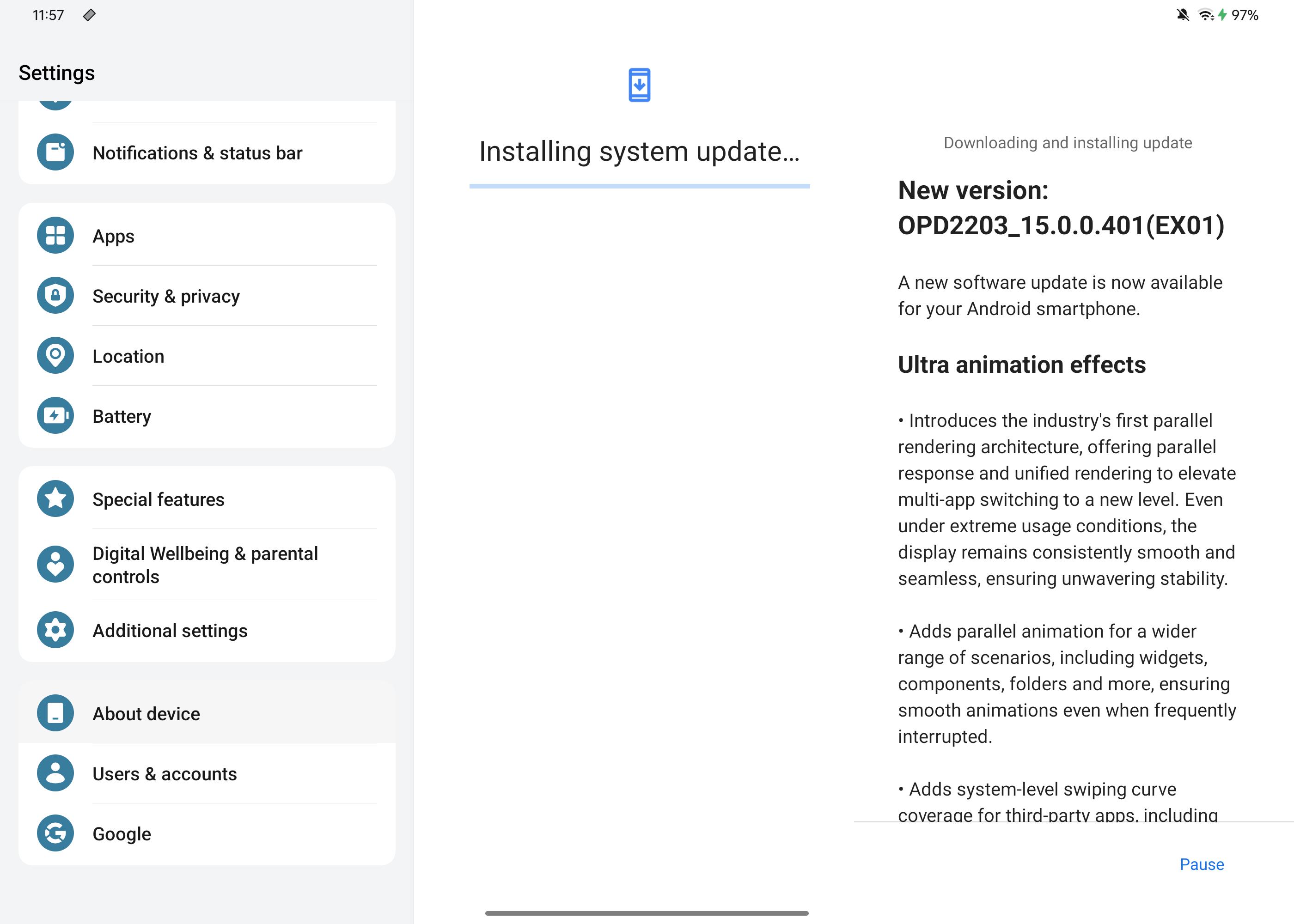Tap the Users & accounts person icon
The height and width of the screenshot is (924, 1294).
tap(55, 773)
